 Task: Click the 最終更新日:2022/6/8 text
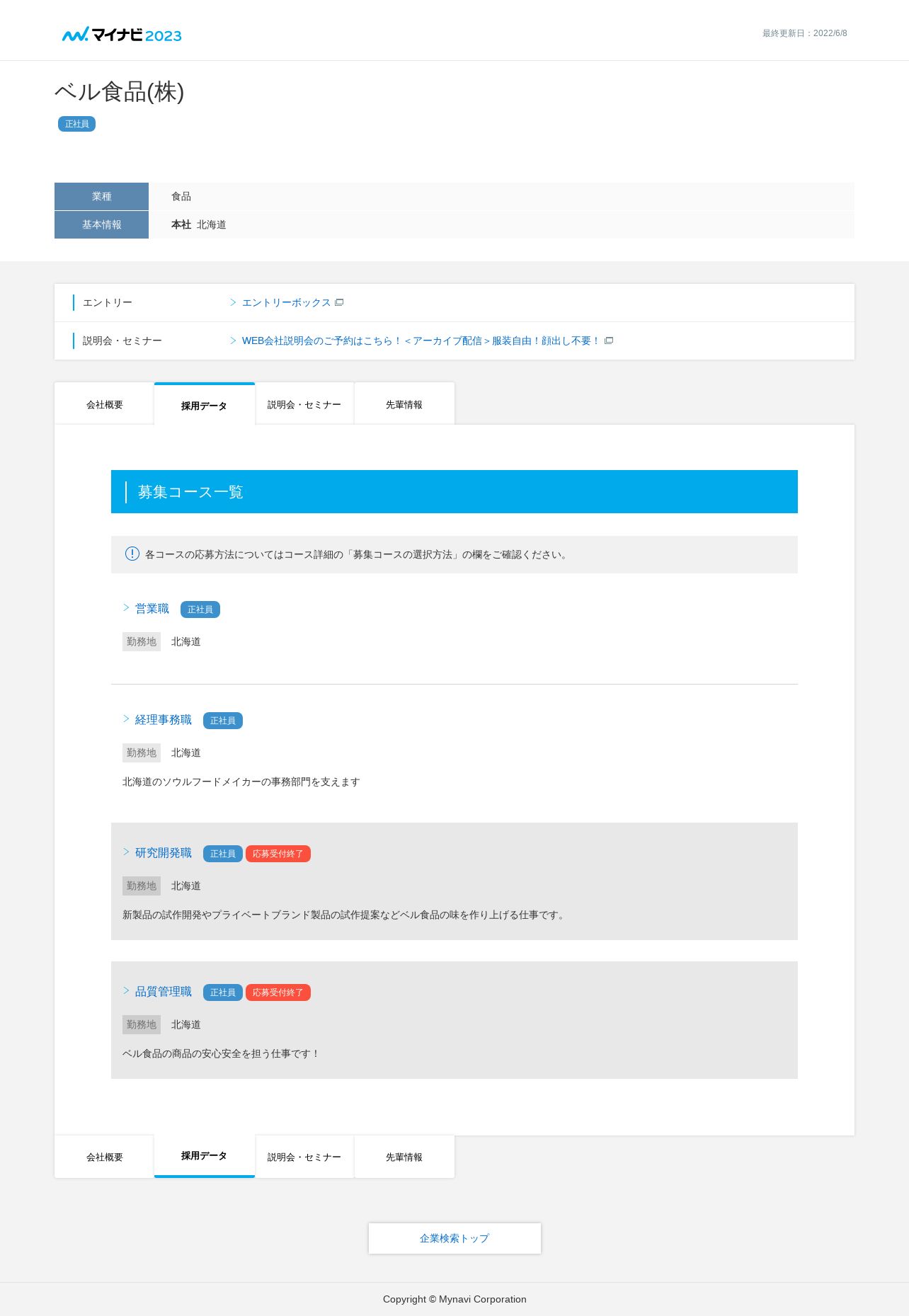805,33
